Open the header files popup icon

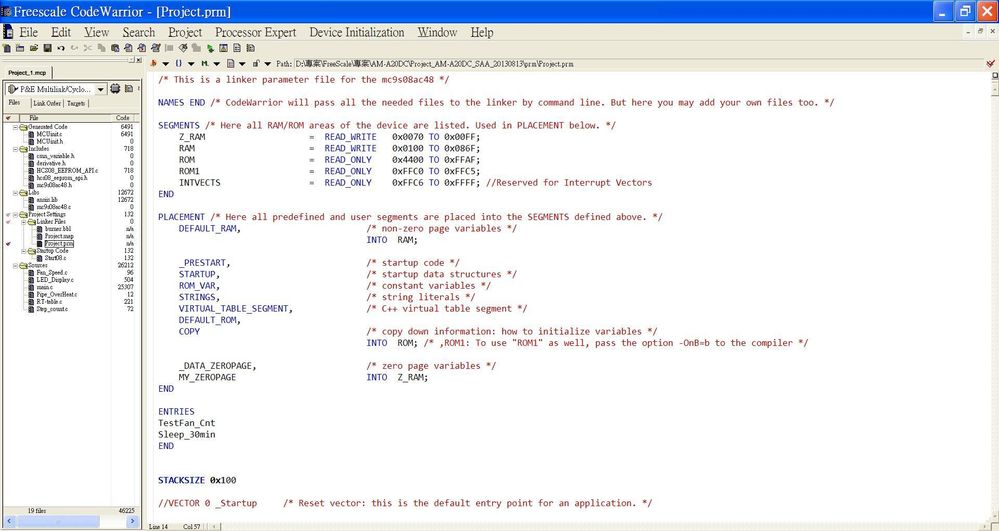click(153, 63)
